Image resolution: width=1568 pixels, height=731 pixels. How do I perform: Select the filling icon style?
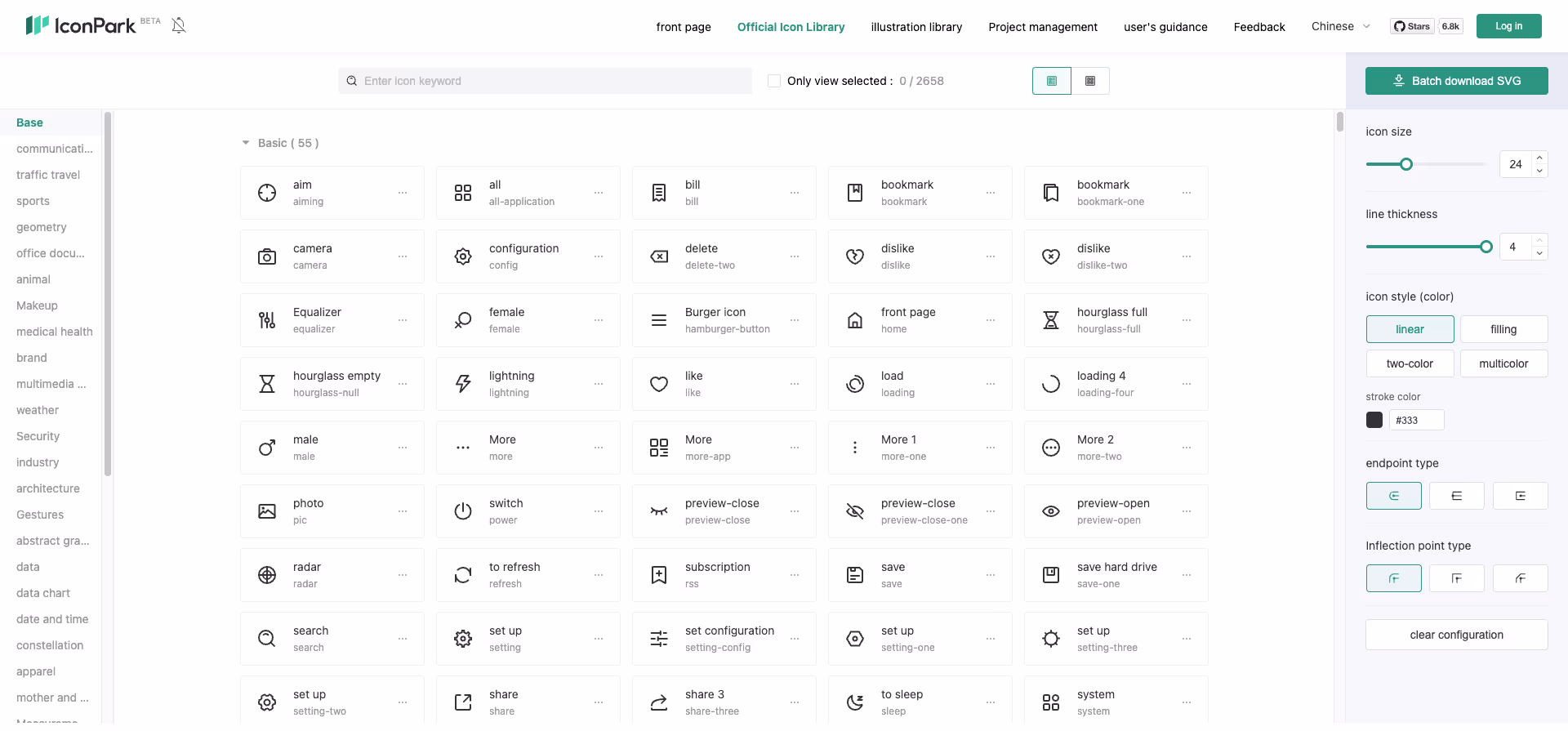tap(1503, 329)
